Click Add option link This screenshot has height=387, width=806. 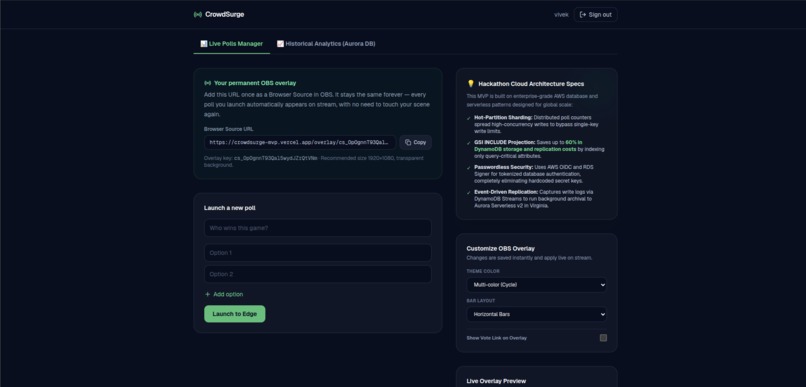(x=224, y=294)
